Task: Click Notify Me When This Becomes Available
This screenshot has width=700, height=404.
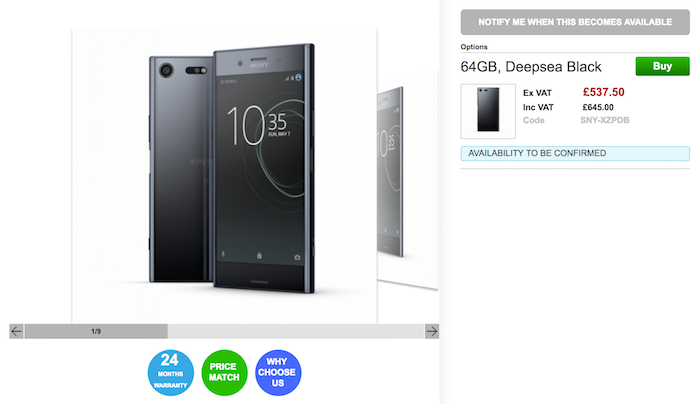Action: 575,22
